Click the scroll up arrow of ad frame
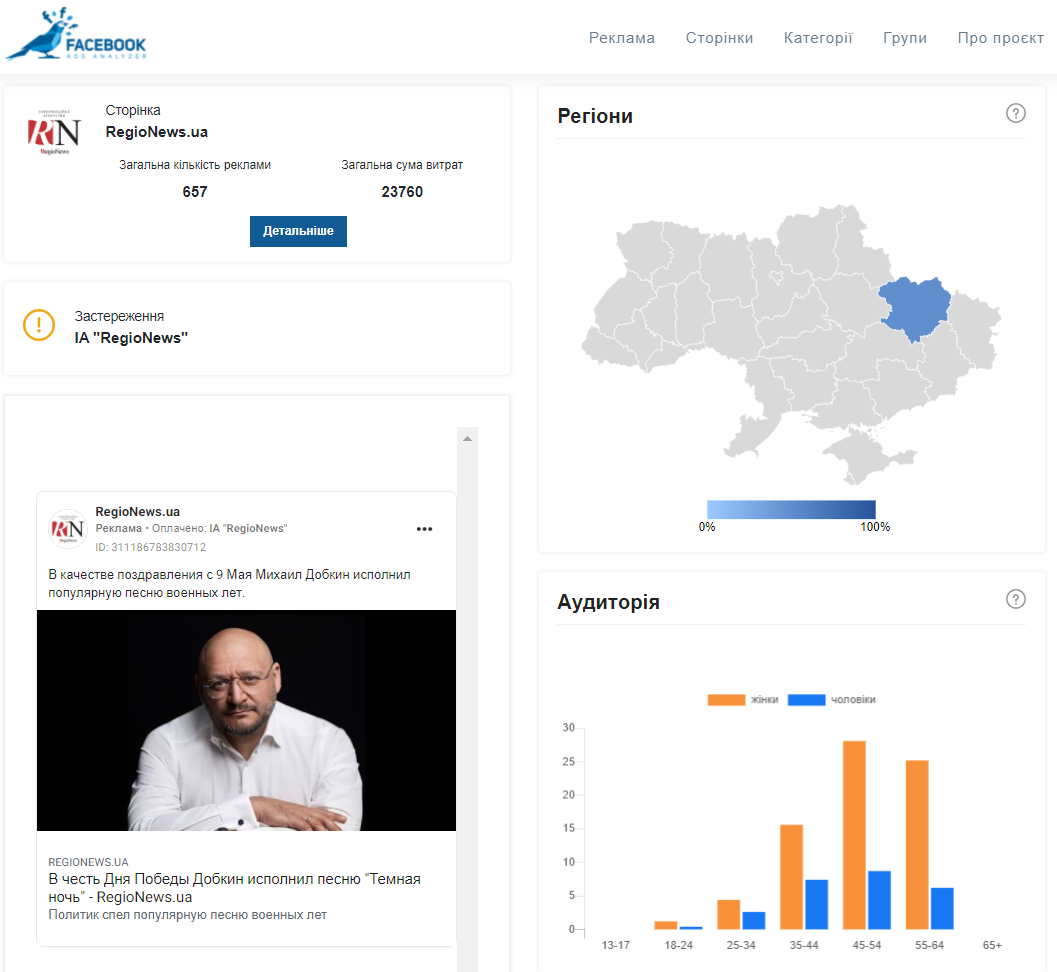Screen dimensions: 1057x972 (x=467, y=438)
